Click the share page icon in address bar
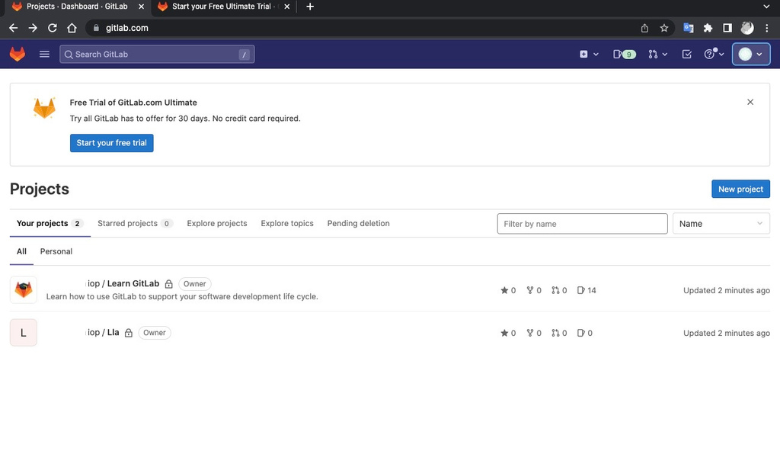Viewport: 780px width, 470px height. (x=644, y=28)
